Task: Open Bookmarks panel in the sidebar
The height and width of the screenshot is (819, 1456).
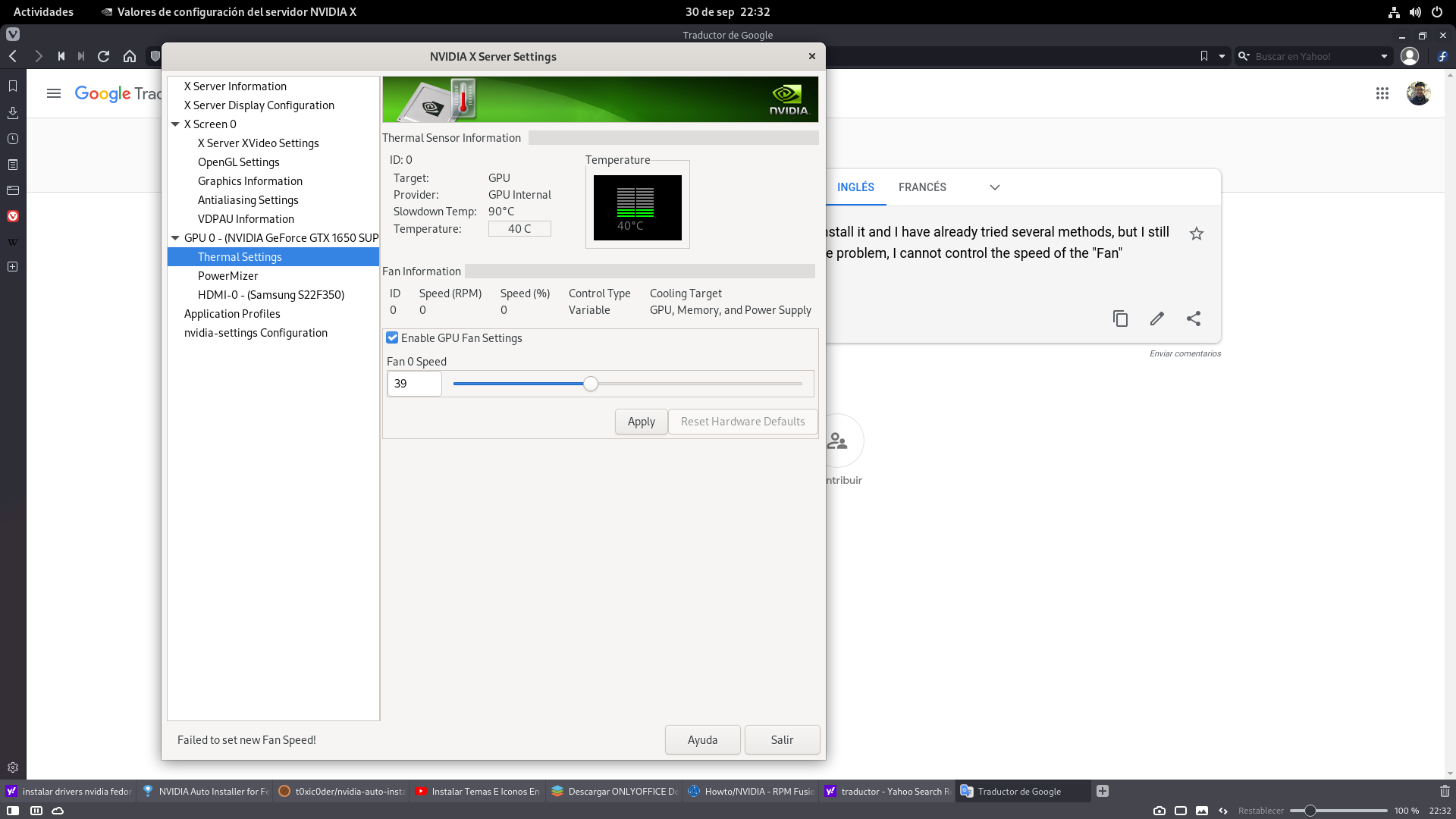Action: [x=13, y=86]
